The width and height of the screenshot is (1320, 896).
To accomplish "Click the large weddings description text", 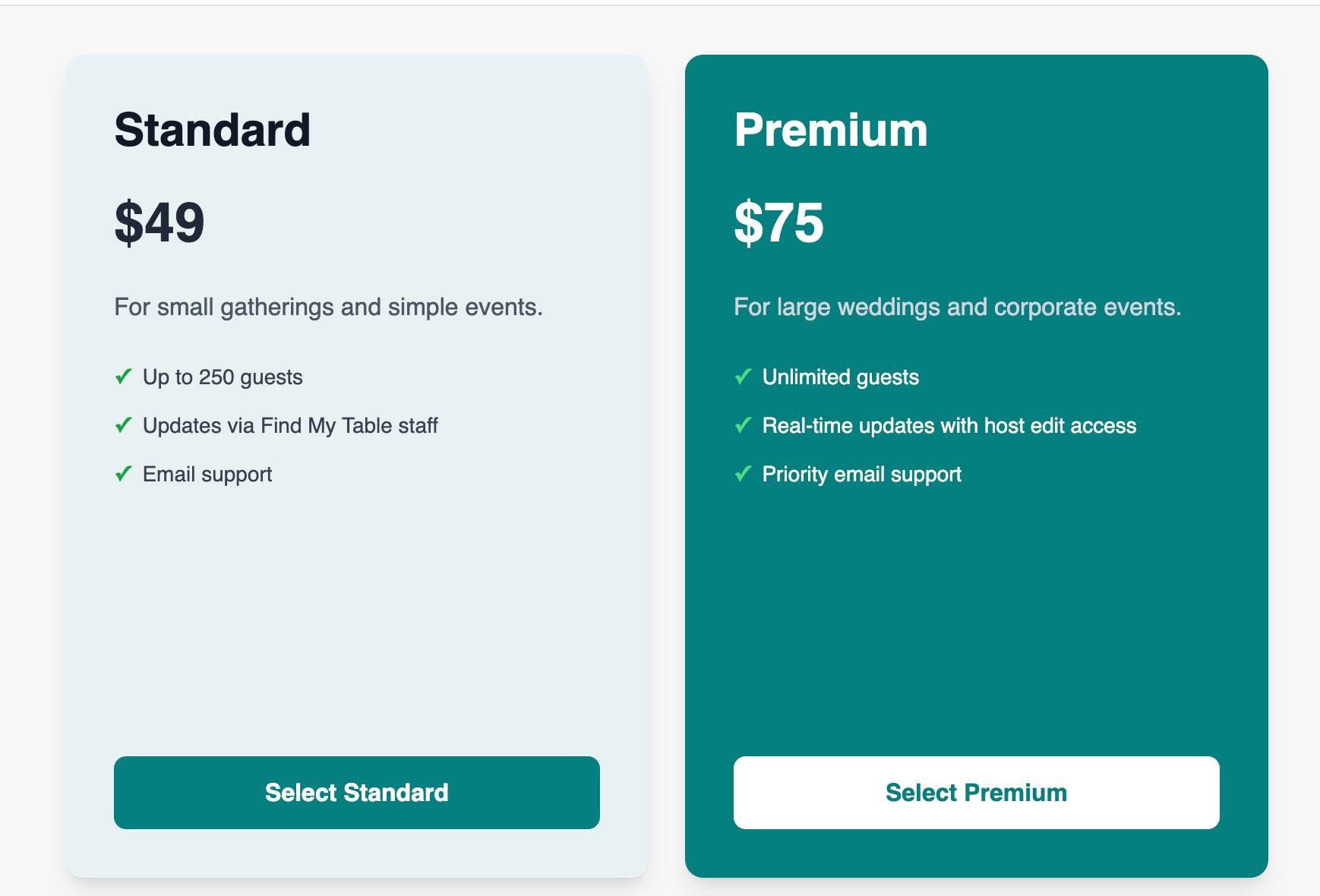I will coord(957,307).
